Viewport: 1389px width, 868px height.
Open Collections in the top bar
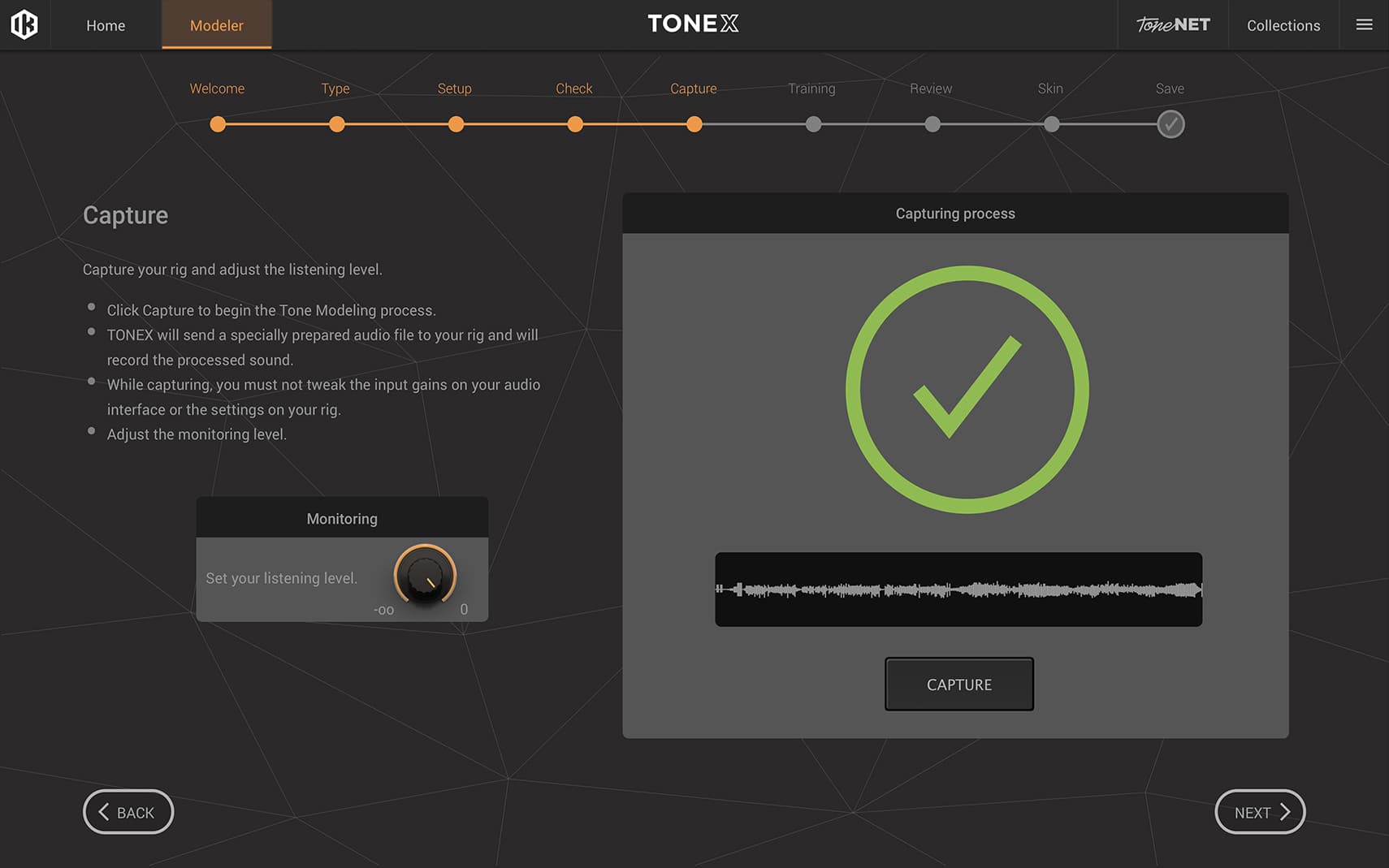[x=1283, y=25]
